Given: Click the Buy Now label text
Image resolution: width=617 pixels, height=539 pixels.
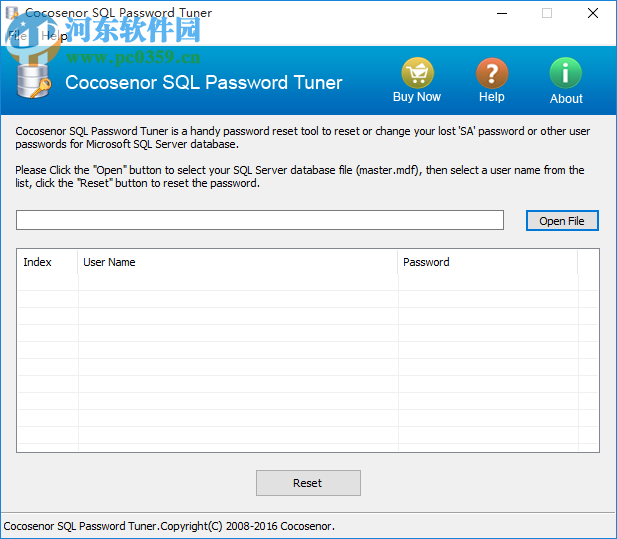Looking at the screenshot, I should [x=417, y=97].
